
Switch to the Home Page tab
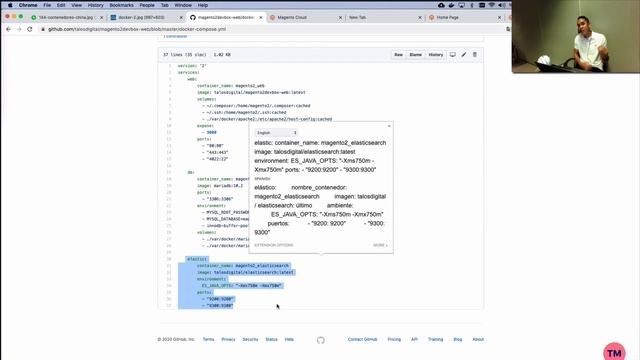coord(463,18)
